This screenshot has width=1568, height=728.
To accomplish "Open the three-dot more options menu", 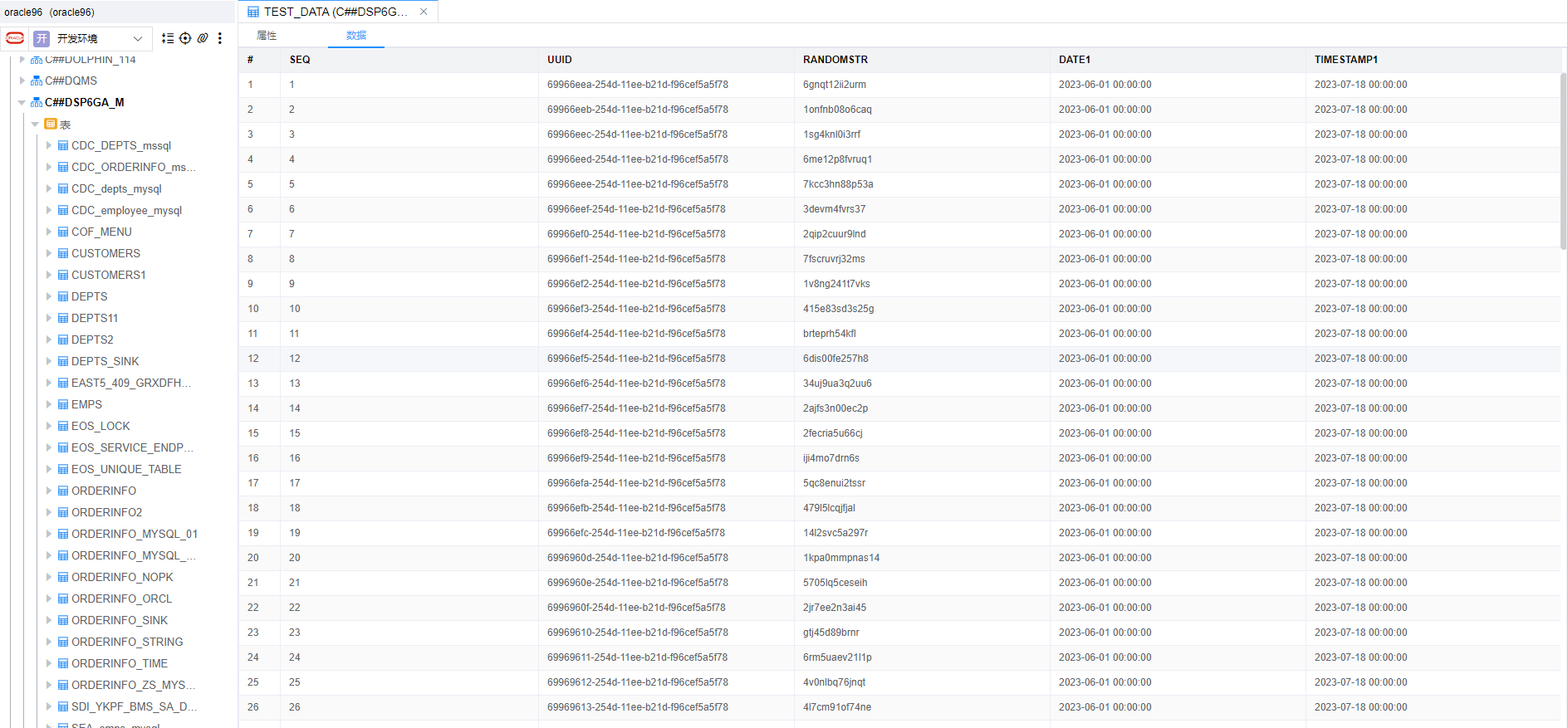I will tap(220, 38).
